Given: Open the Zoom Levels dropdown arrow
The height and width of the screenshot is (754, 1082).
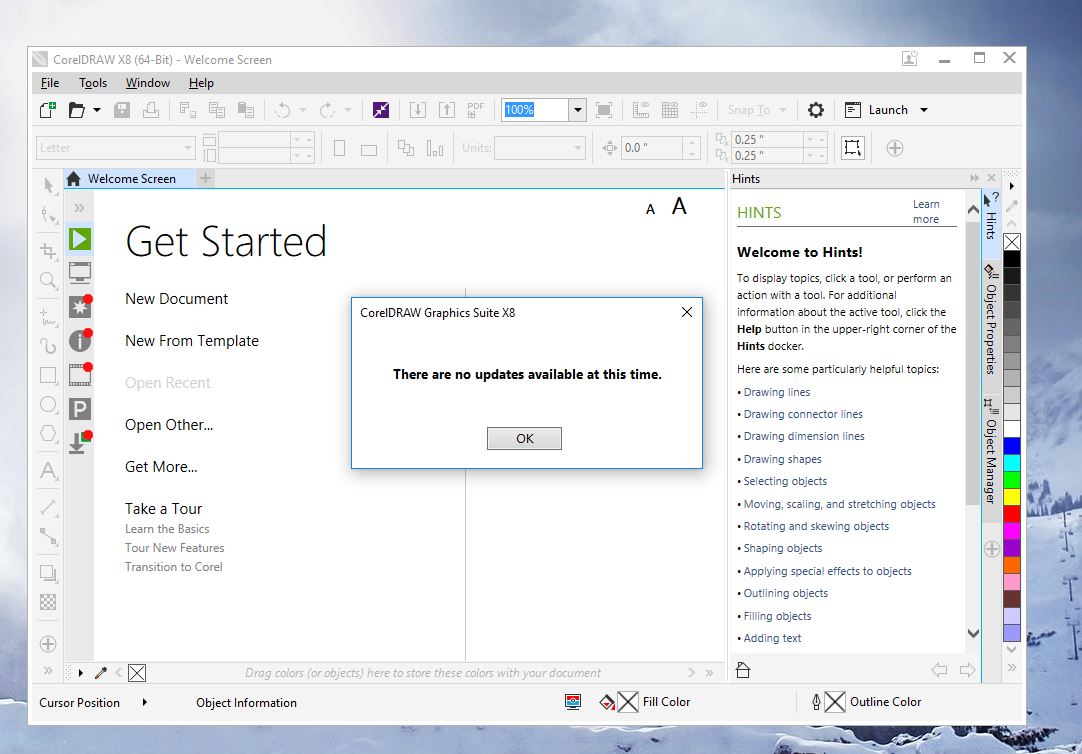Looking at the screenshot, I should (577, 110).
